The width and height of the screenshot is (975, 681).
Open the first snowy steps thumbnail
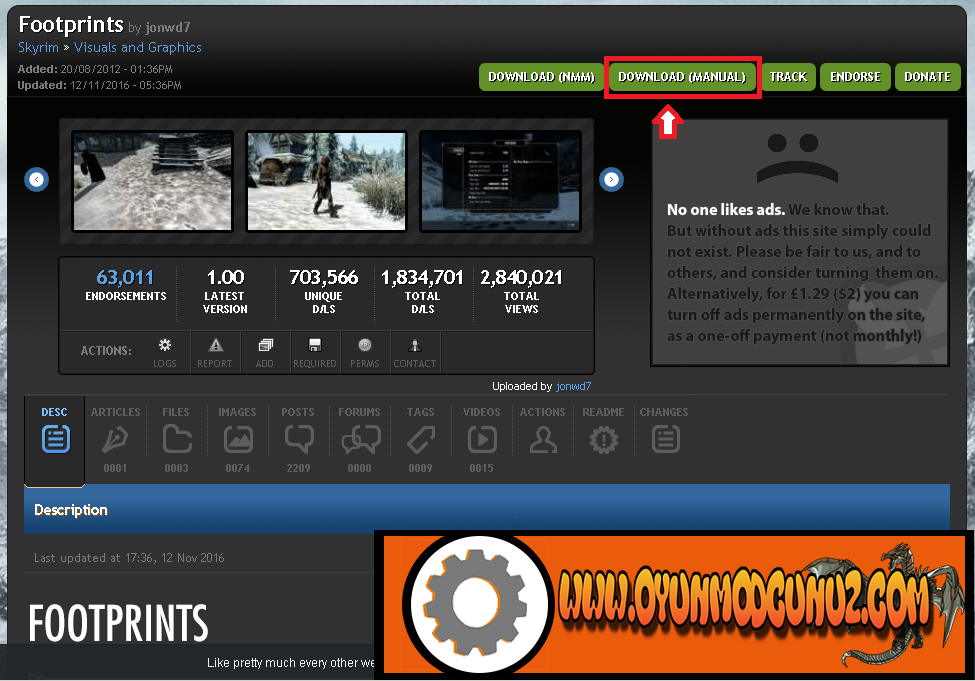tap(152, 181)
